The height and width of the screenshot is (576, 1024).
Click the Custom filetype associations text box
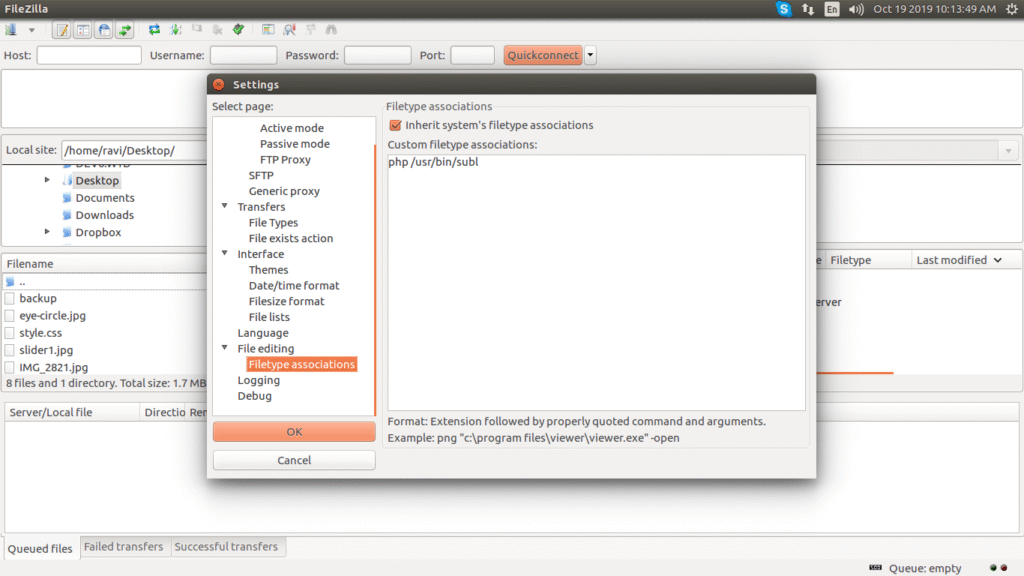tap(596, 282)
